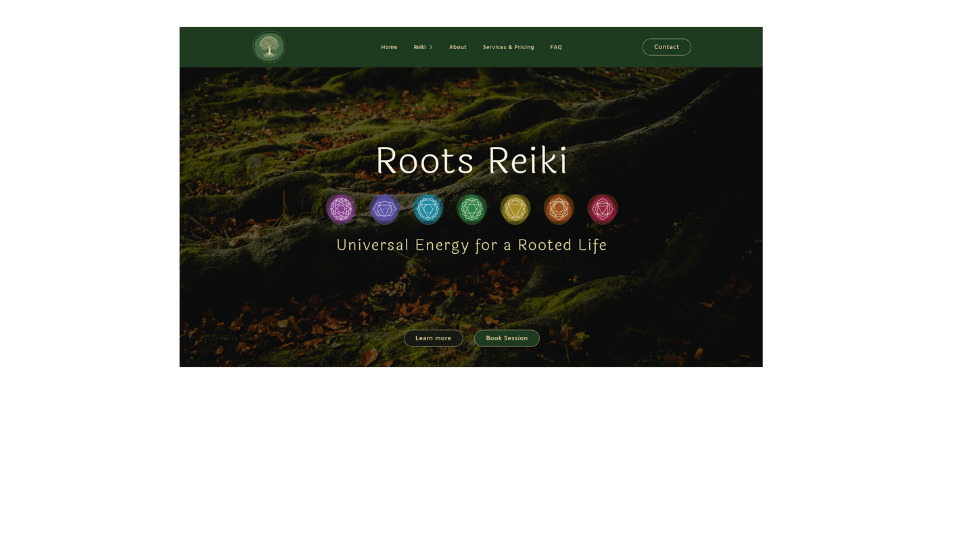The height and width of the screenshot is (540, 960).
Task: Select the indigo third-eye chakra icon
Action: 385,209
